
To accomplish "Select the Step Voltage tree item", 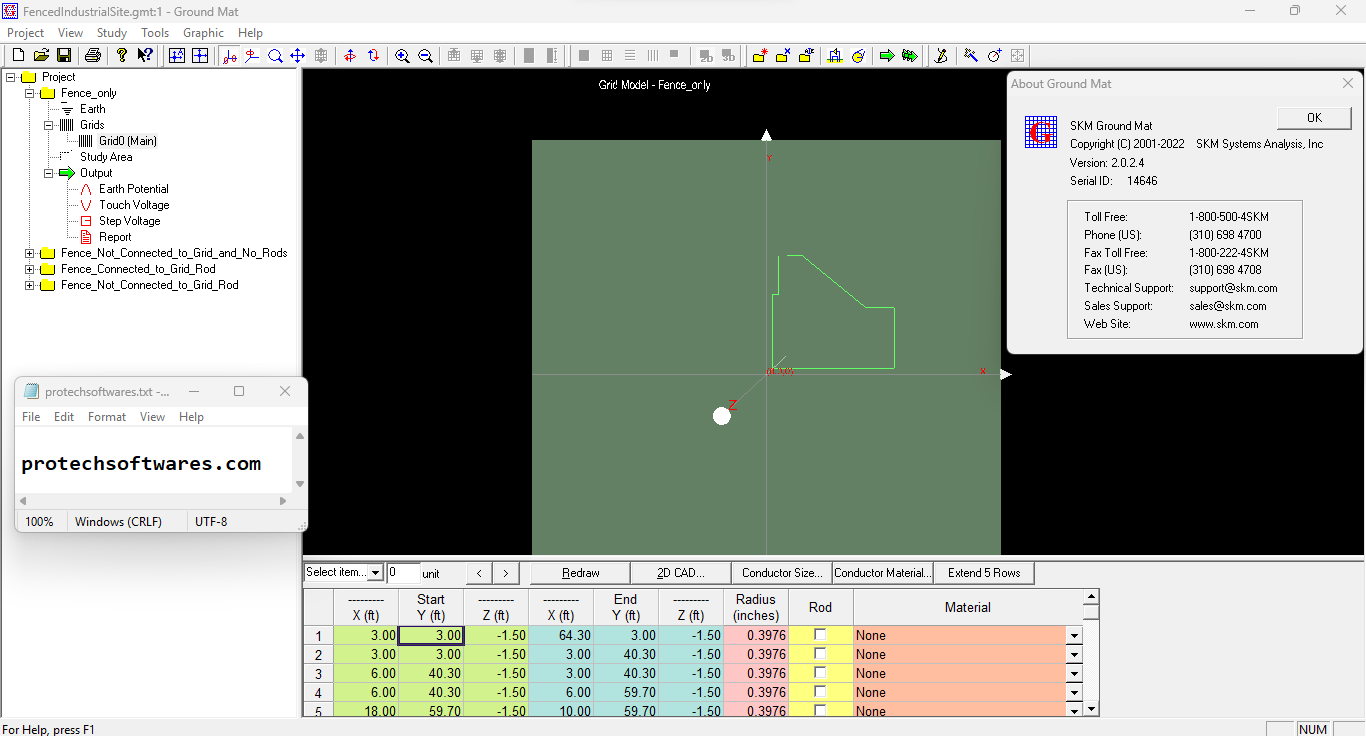I will tap(129, 221).
